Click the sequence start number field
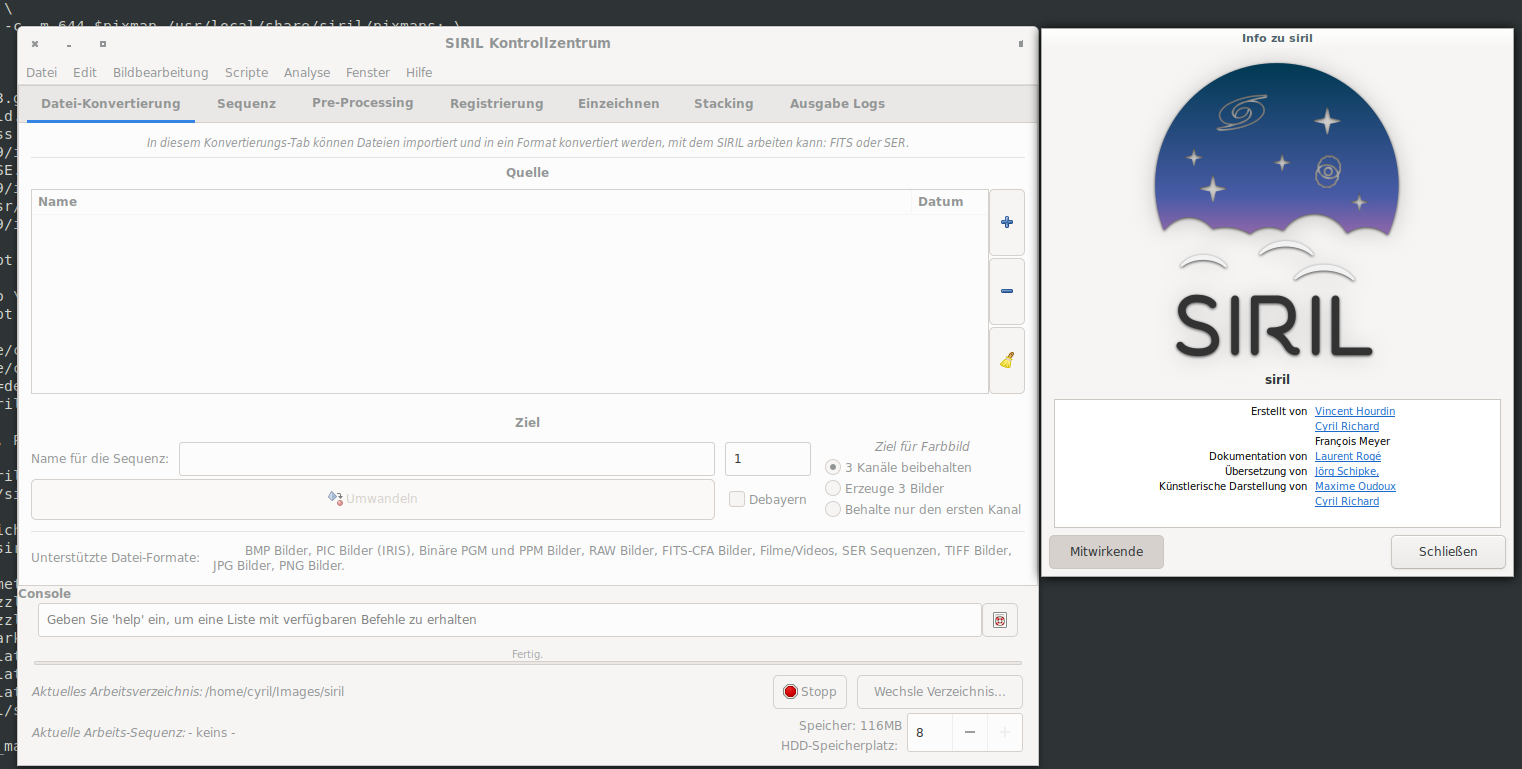The image size is (1522, 769). 767,459
